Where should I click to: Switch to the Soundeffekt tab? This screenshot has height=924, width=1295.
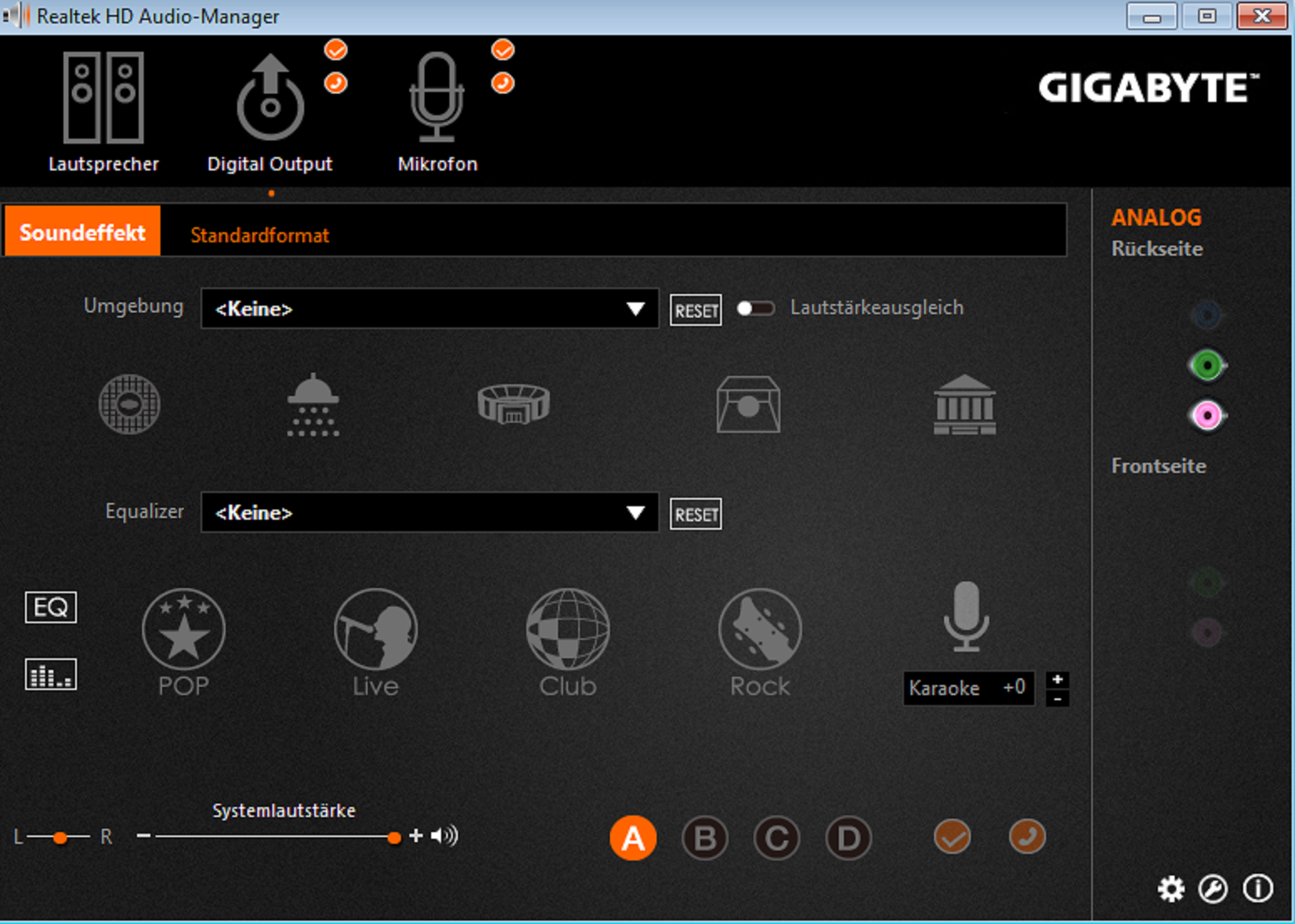tap(83, 231)
